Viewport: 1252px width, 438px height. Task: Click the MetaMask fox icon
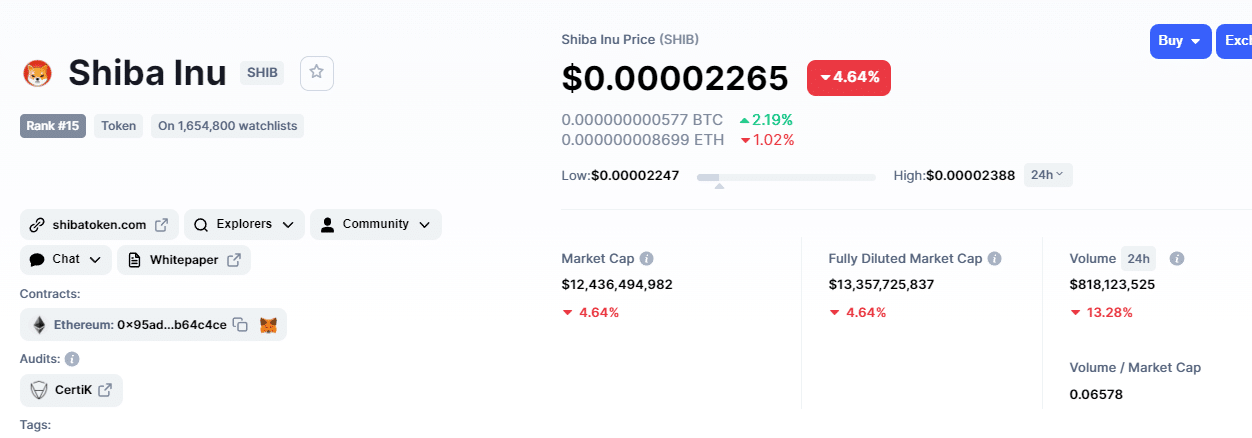point(268,325)
